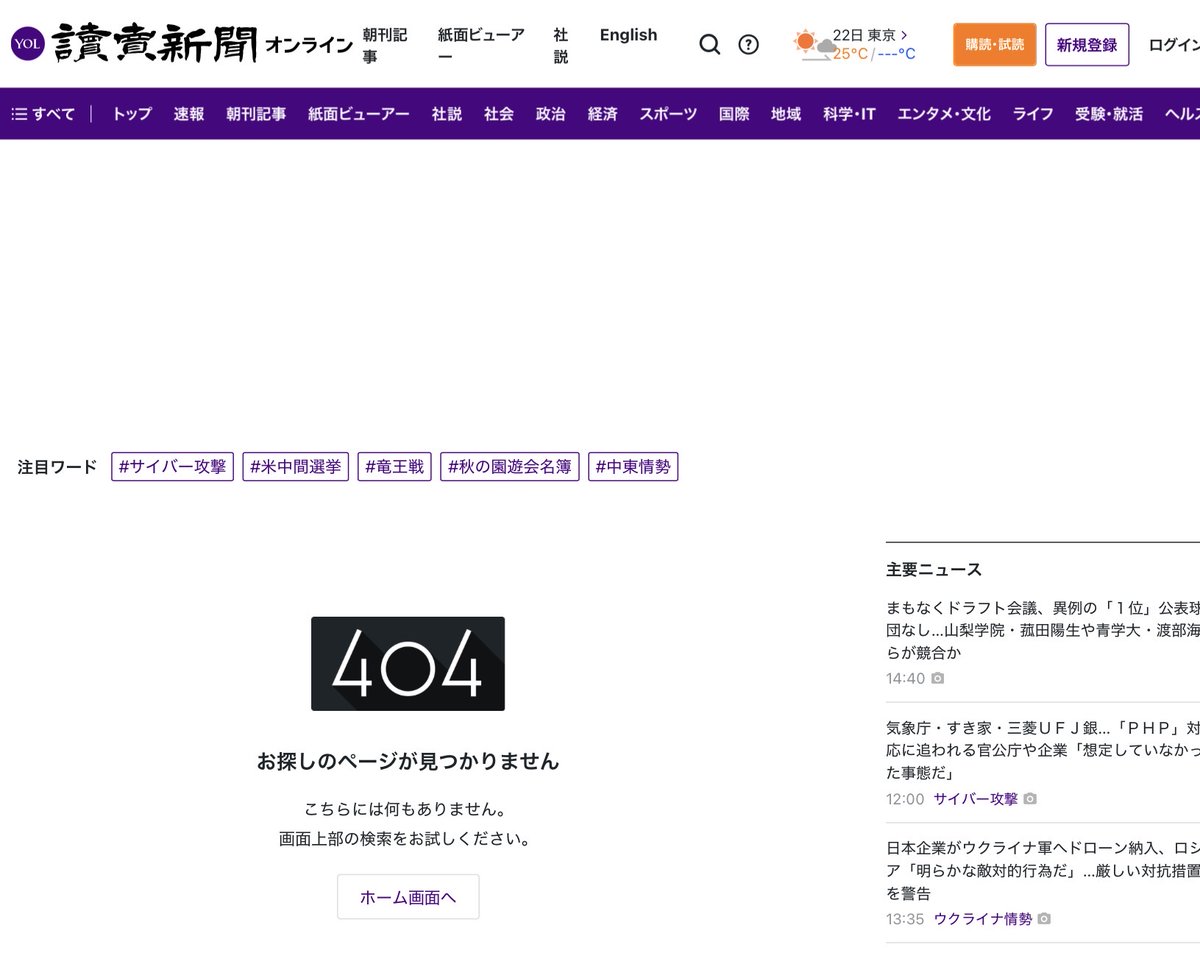Click the camera icon next to 14:40
The image size is (1200, 953).
[x=937, y=678]
